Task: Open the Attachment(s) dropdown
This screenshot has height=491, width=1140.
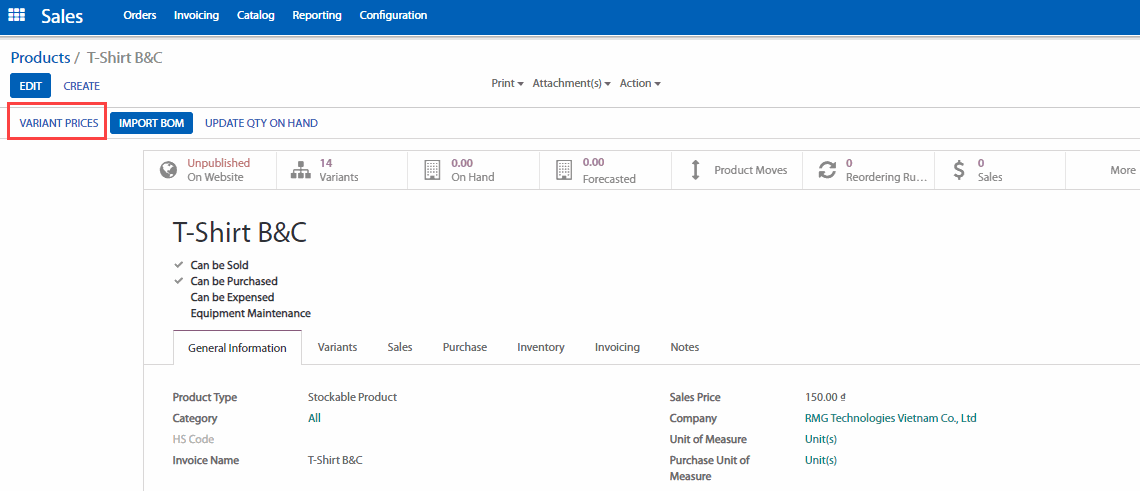Action: pos(572,84)
